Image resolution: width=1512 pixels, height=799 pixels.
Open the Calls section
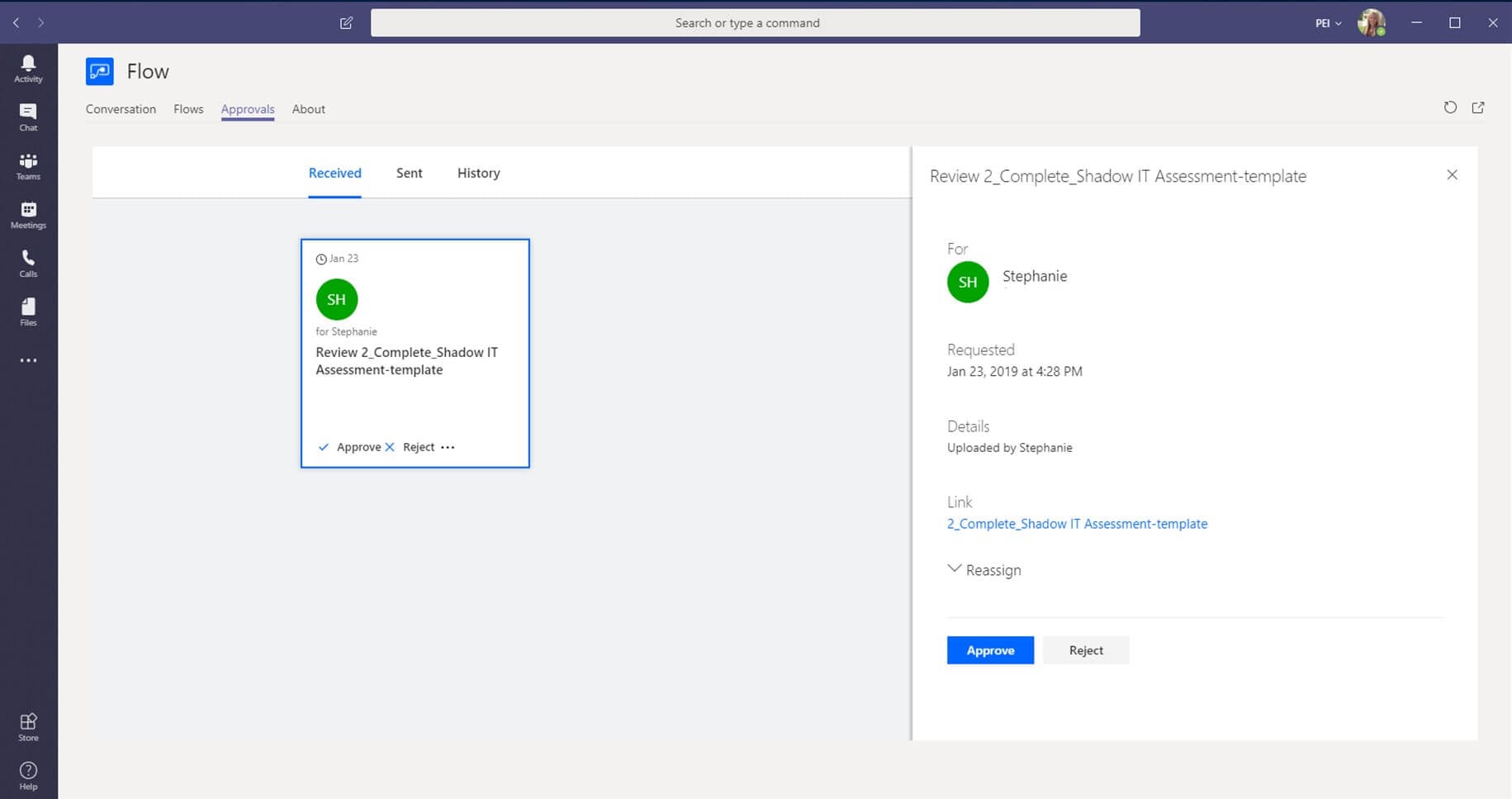point(28,264)
